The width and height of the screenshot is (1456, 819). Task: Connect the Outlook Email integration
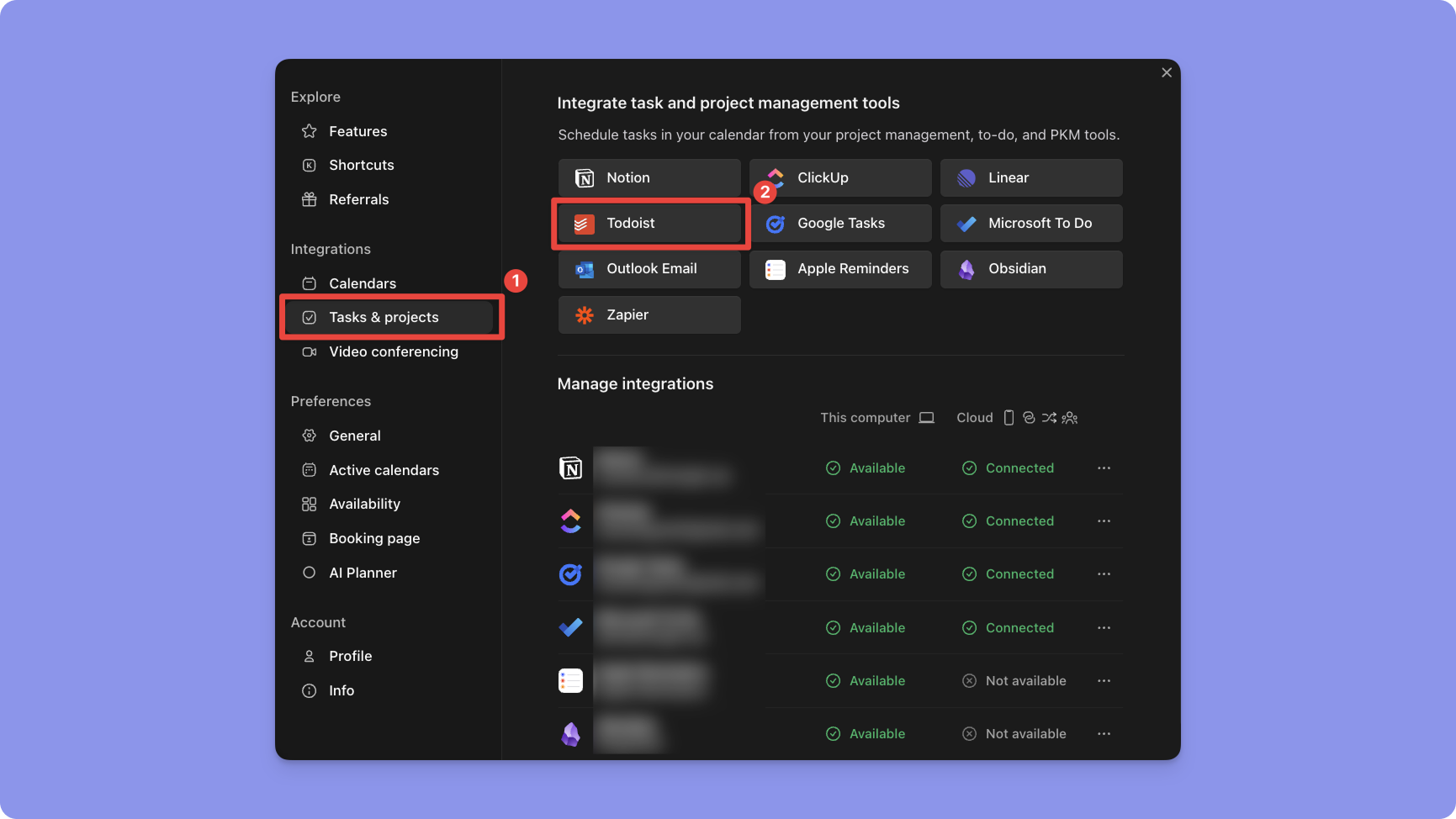click(x=649, y=269)
